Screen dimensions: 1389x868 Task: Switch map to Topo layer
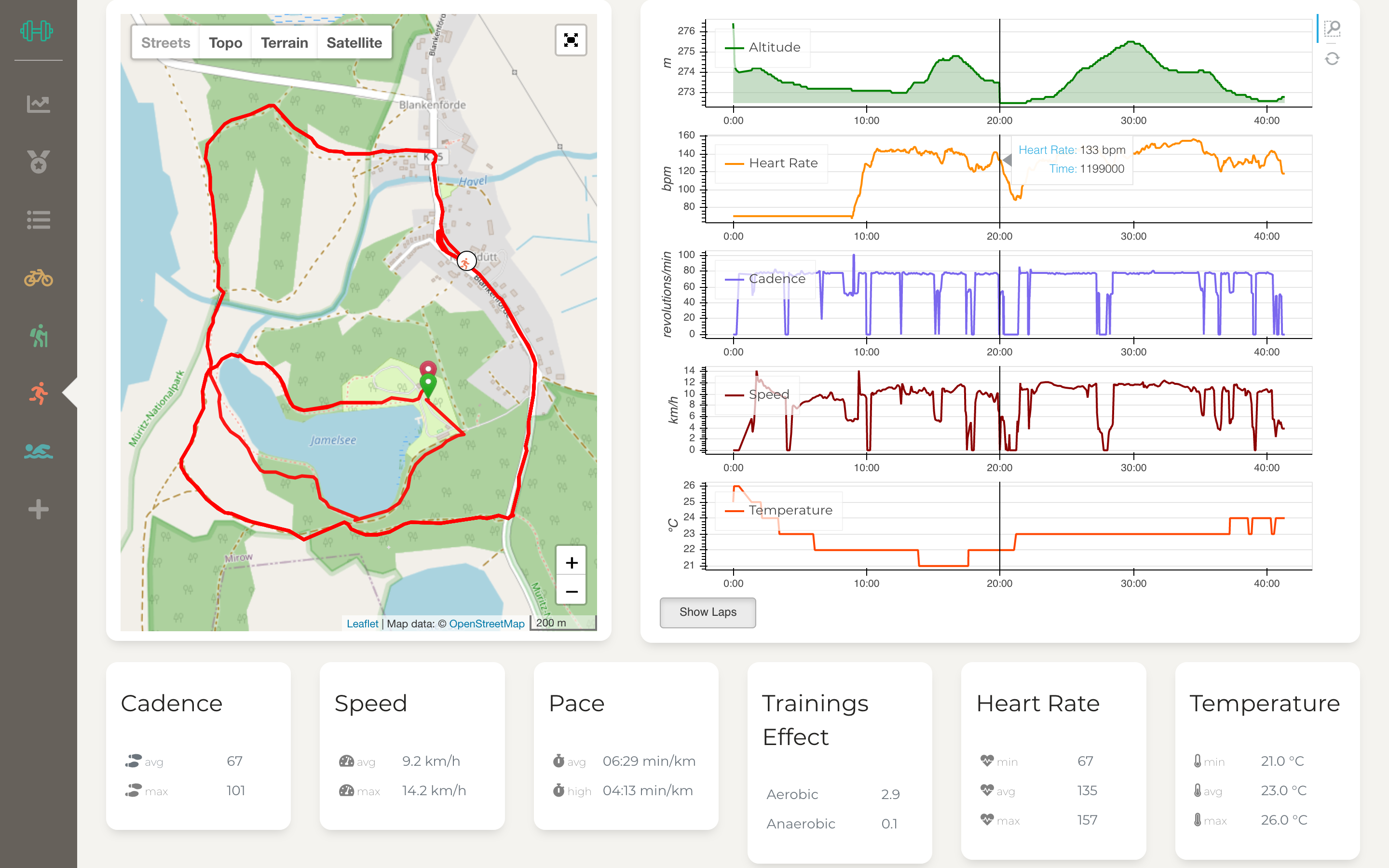[225, 42]
